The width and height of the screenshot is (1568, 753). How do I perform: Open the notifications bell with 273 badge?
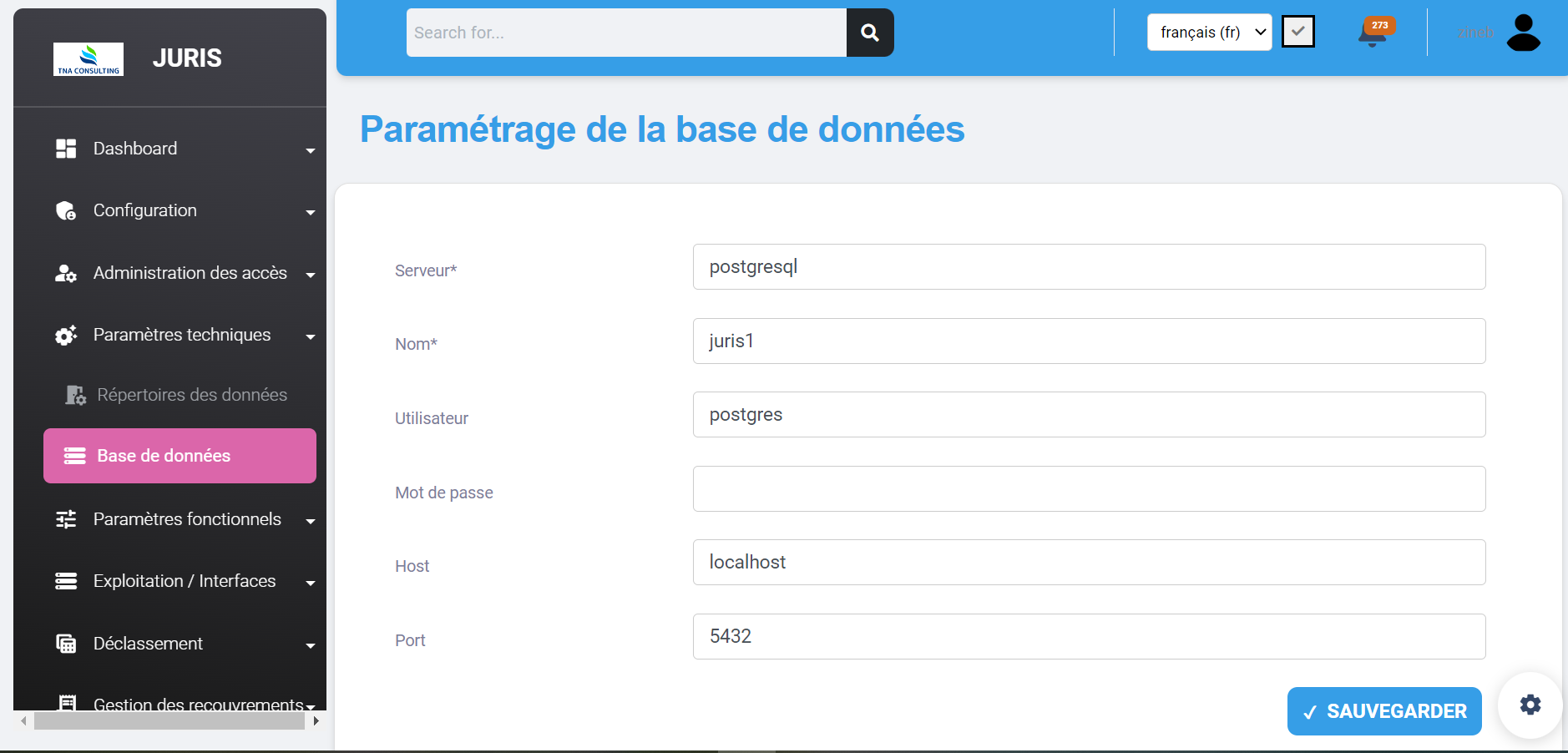coord(1373,33)
